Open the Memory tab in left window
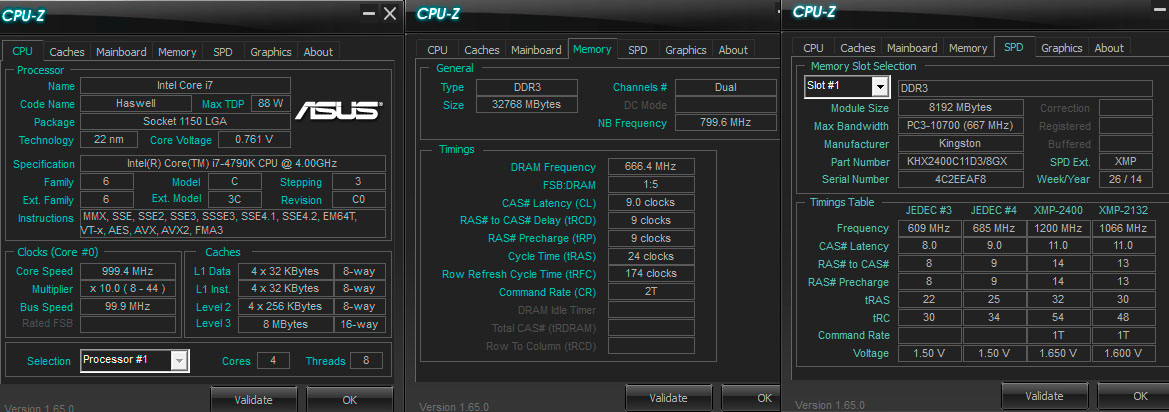 coord(177,51)
